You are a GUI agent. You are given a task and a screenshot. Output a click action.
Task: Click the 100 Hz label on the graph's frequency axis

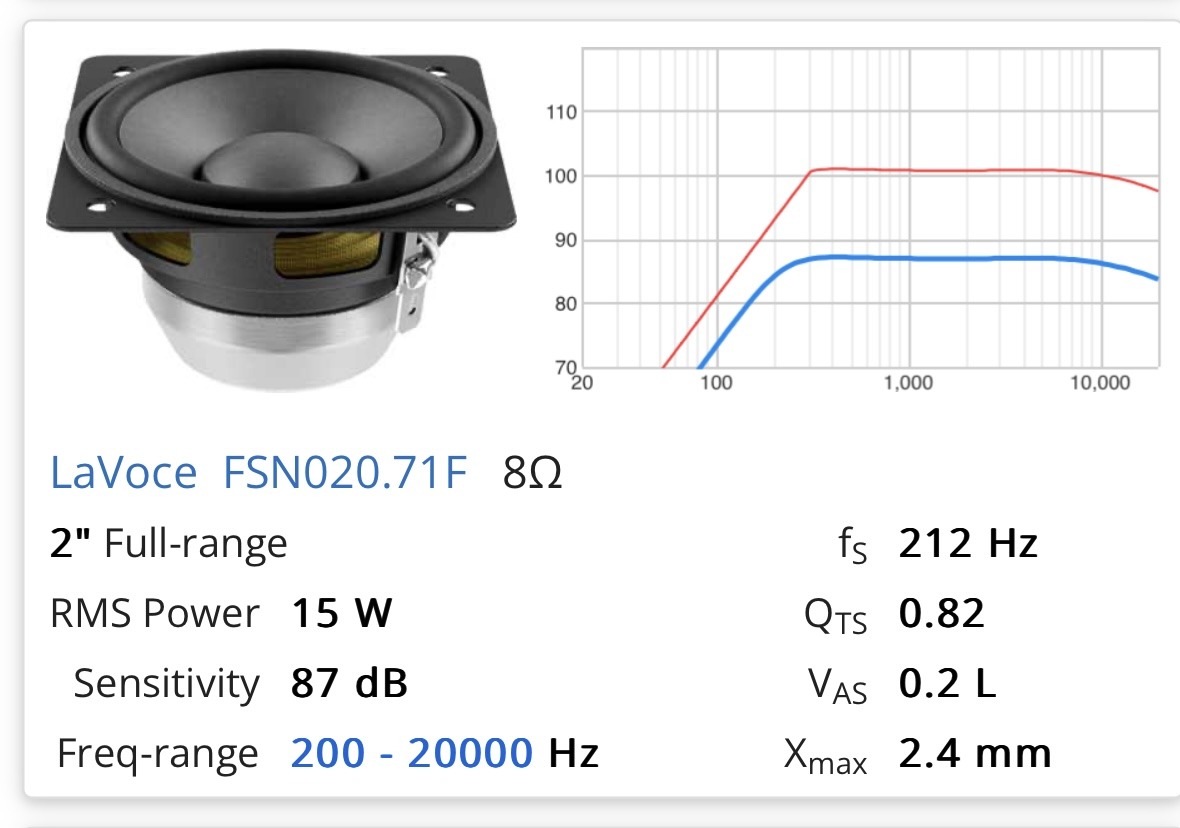(x=716, y=382)
